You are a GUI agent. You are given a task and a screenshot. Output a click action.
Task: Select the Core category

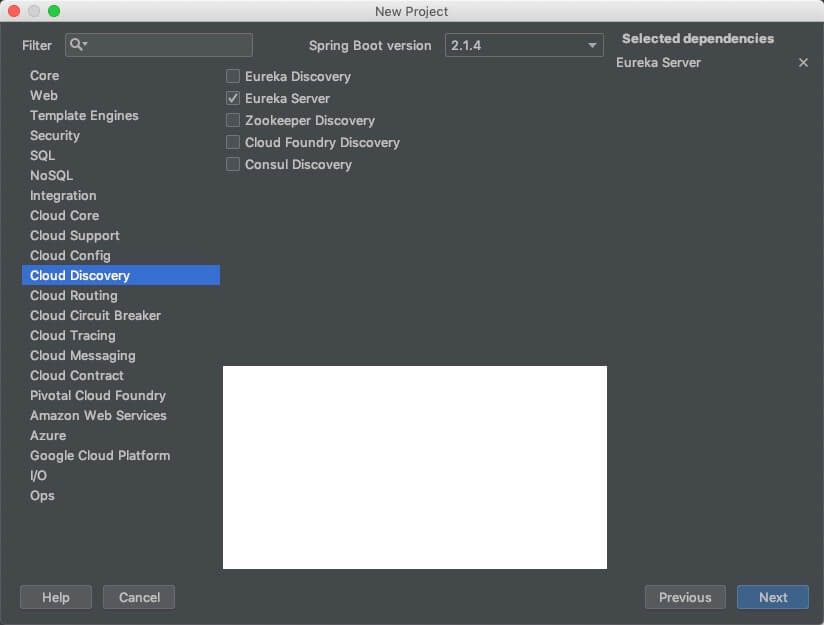pyautogui.click(x=121, y=76)
